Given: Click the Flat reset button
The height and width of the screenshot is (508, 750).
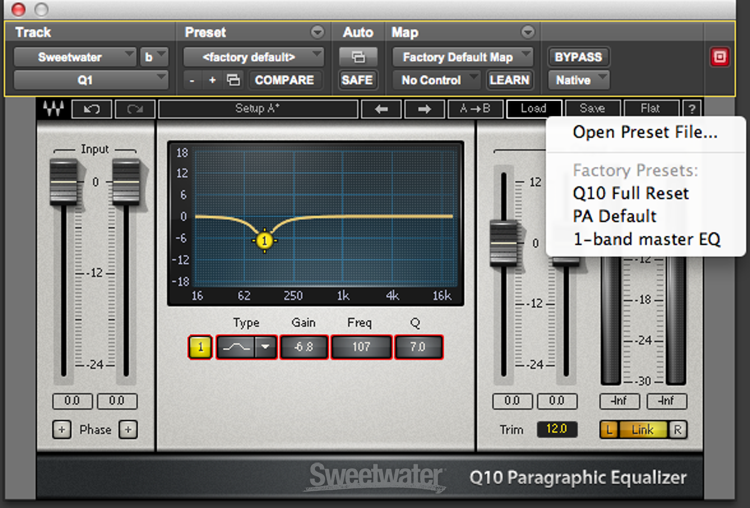Looking at the screenshot, I should click(651, 109).
